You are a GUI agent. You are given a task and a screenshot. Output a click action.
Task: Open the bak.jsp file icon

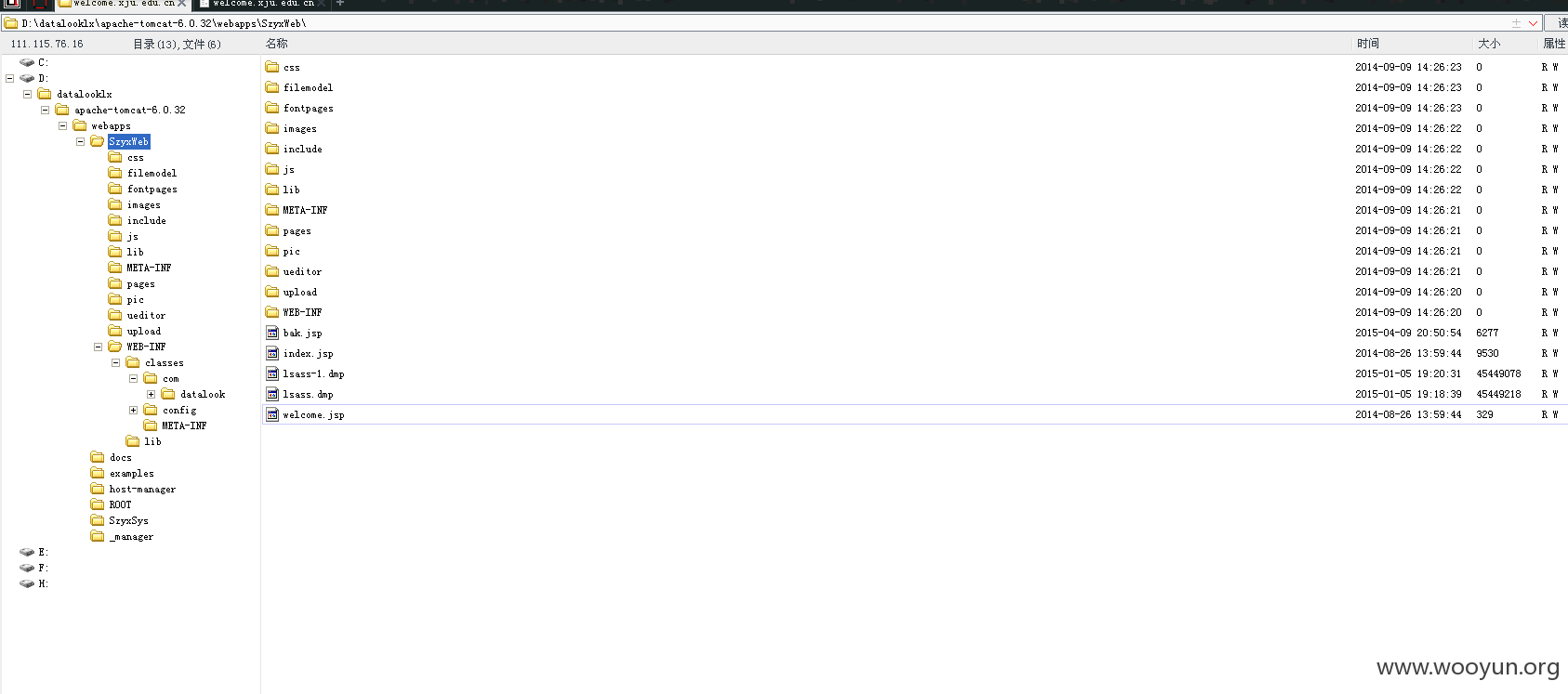[x=272, y=333]
